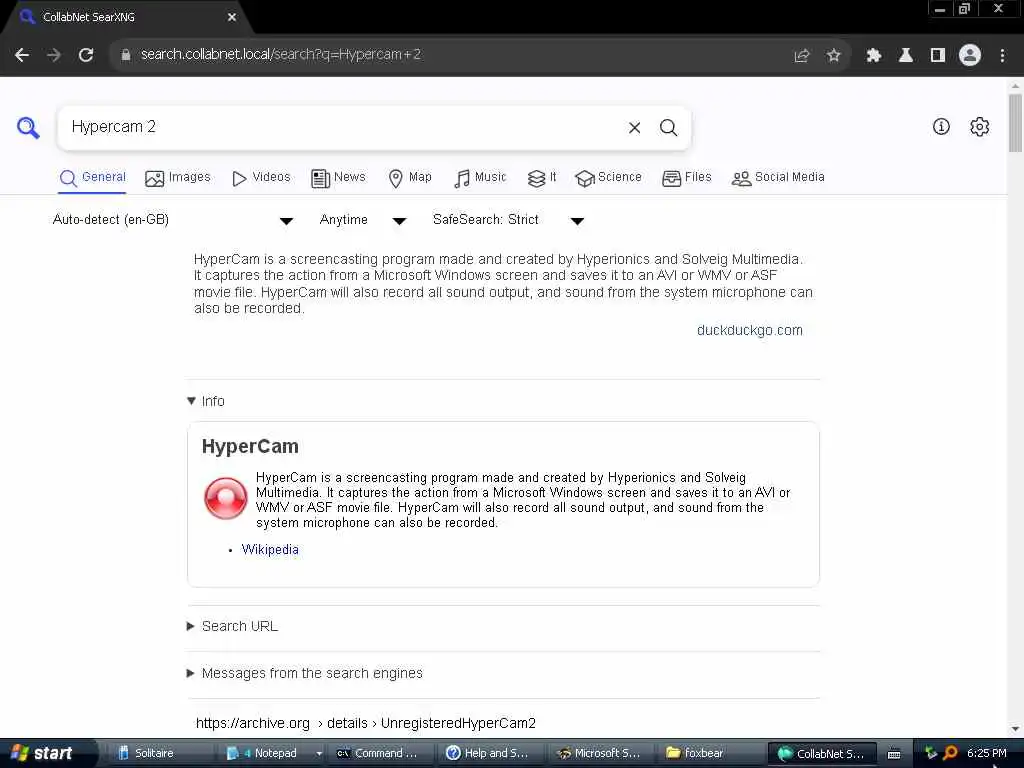Click the 6:25 PM clock
Screen dimensions: 1024x768
tap(987, 753)
